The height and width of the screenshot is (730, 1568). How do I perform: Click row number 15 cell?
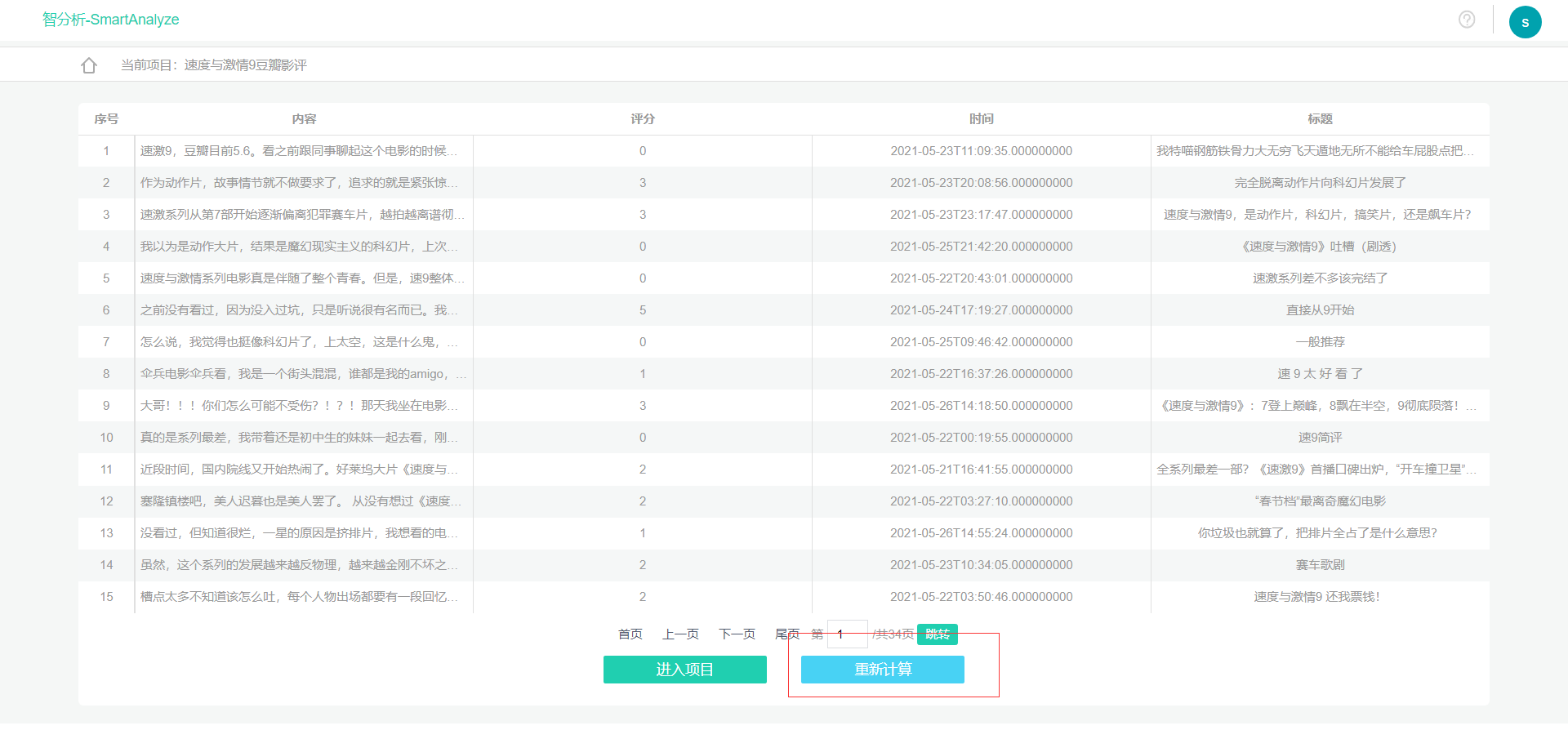(x=106, y=597)
